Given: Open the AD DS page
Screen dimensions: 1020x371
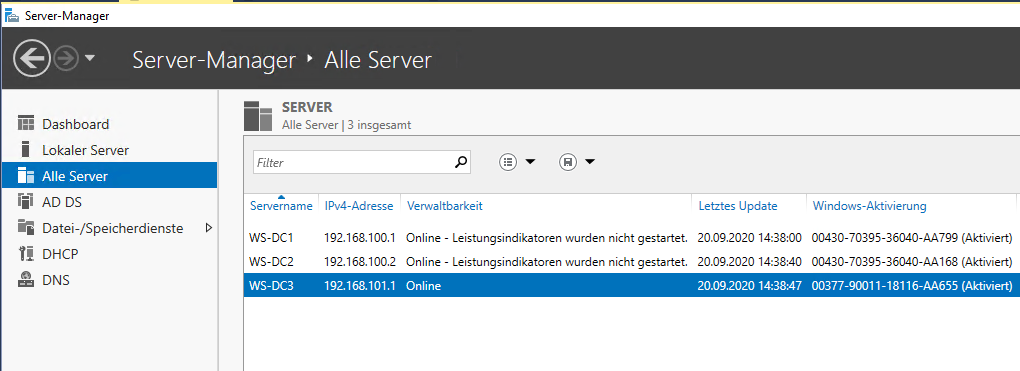Looking at the screenshot, I should (109, 202).
